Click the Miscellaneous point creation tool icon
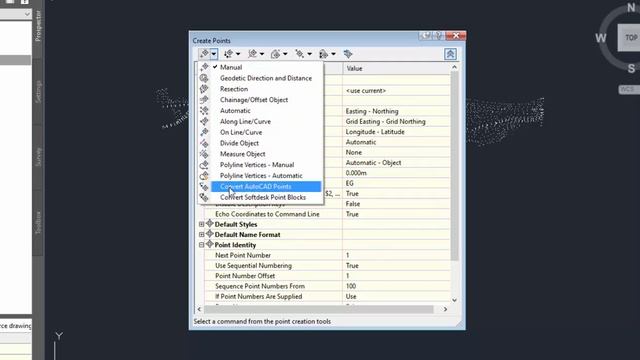This screenshot has width=640, height=360. click(x=204, y=54)
